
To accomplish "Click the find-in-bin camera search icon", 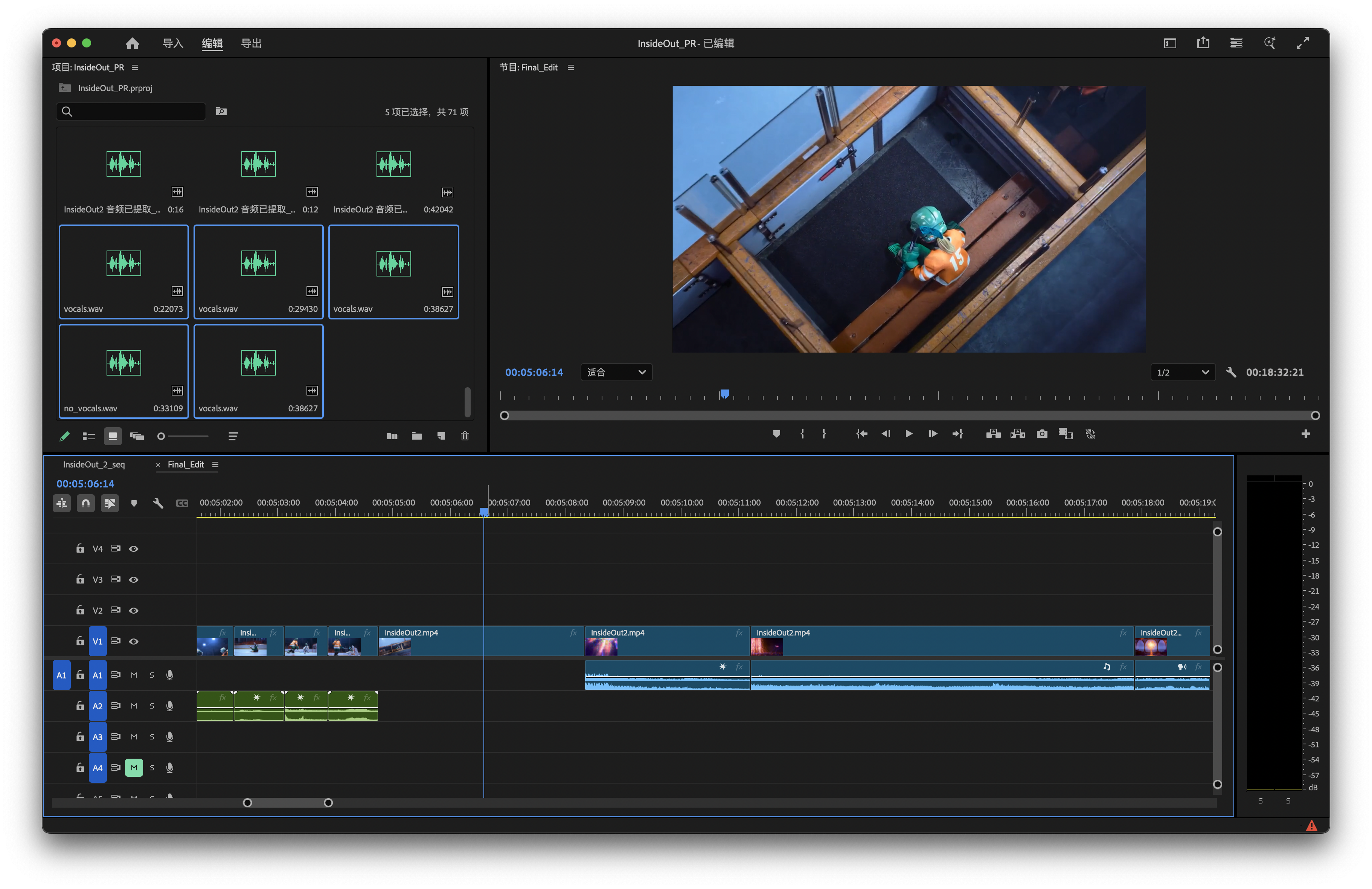I will [221, 112].
